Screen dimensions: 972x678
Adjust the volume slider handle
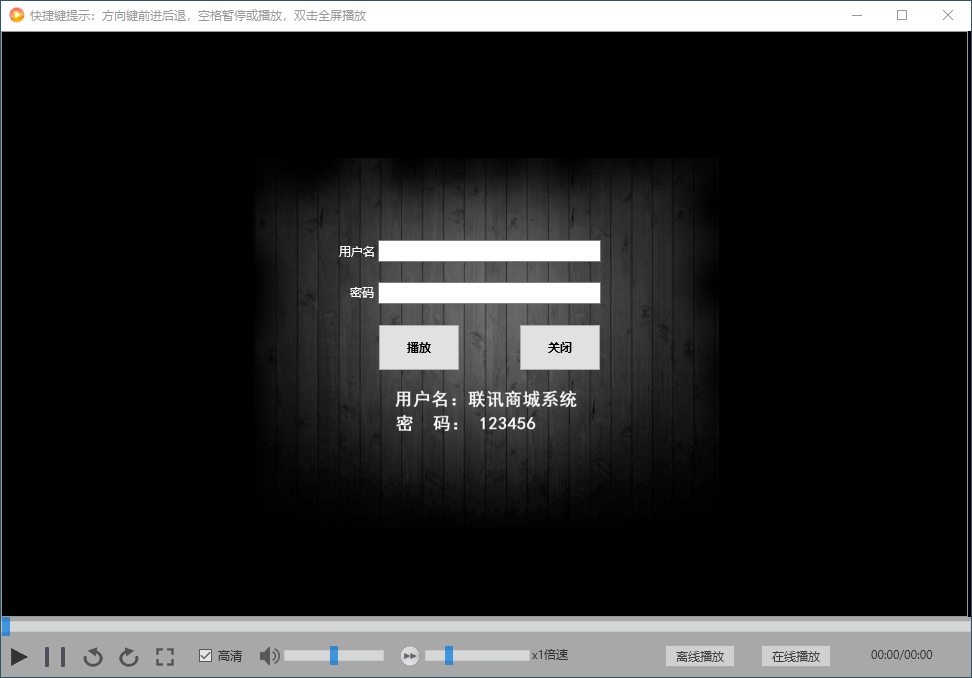(x=334, y=655)
